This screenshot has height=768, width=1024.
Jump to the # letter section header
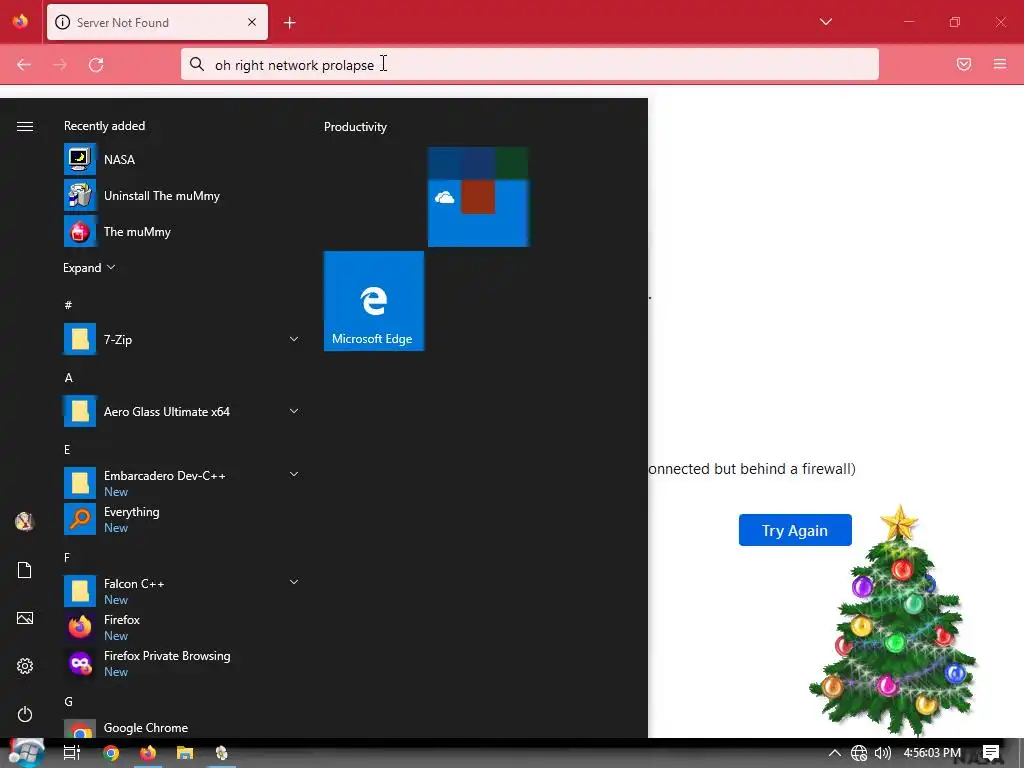click(68, 305)
